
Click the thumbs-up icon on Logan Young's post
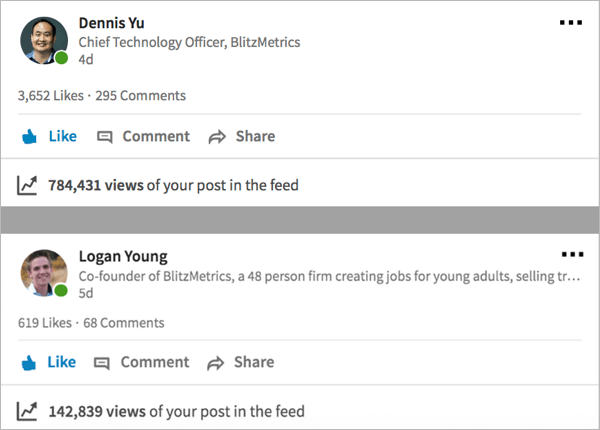[28, 363]
